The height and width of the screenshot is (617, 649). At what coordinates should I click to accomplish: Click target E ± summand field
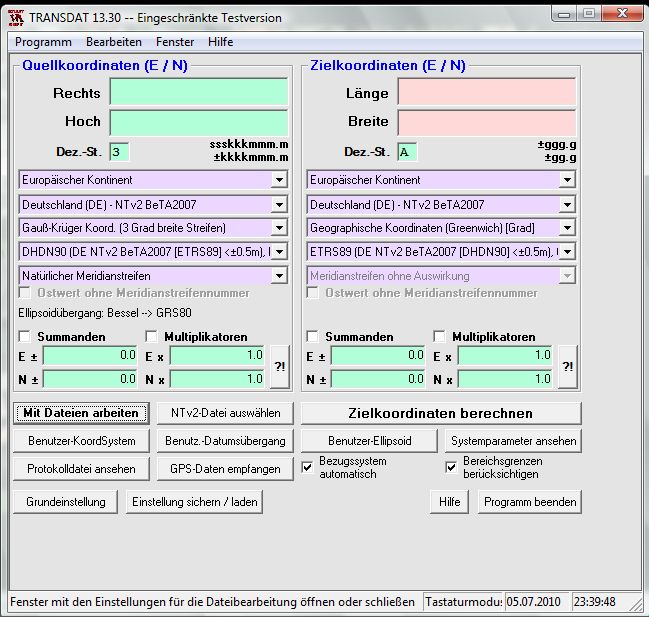pos(378,355)
